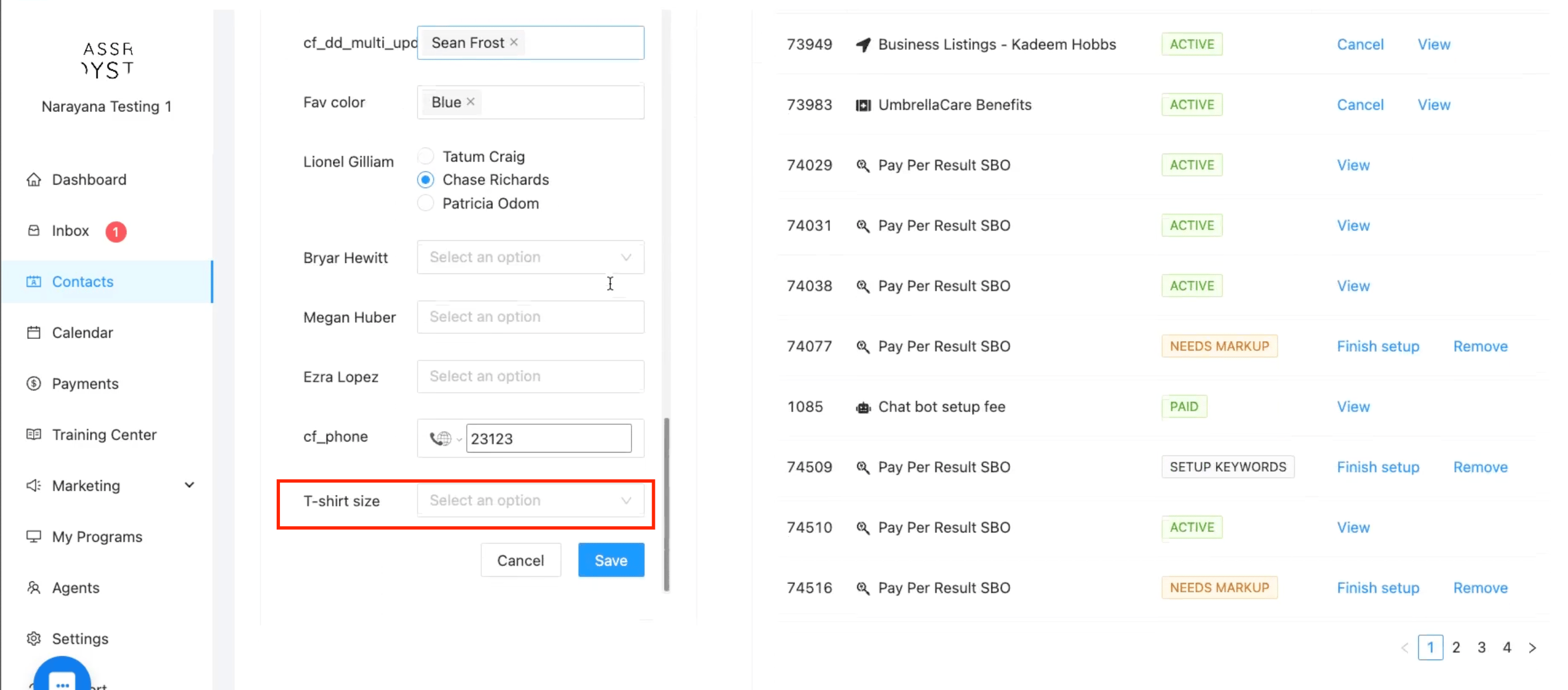Remove the Sean Frost tag
1568x690 pixels.
click(x=514, y=42)
